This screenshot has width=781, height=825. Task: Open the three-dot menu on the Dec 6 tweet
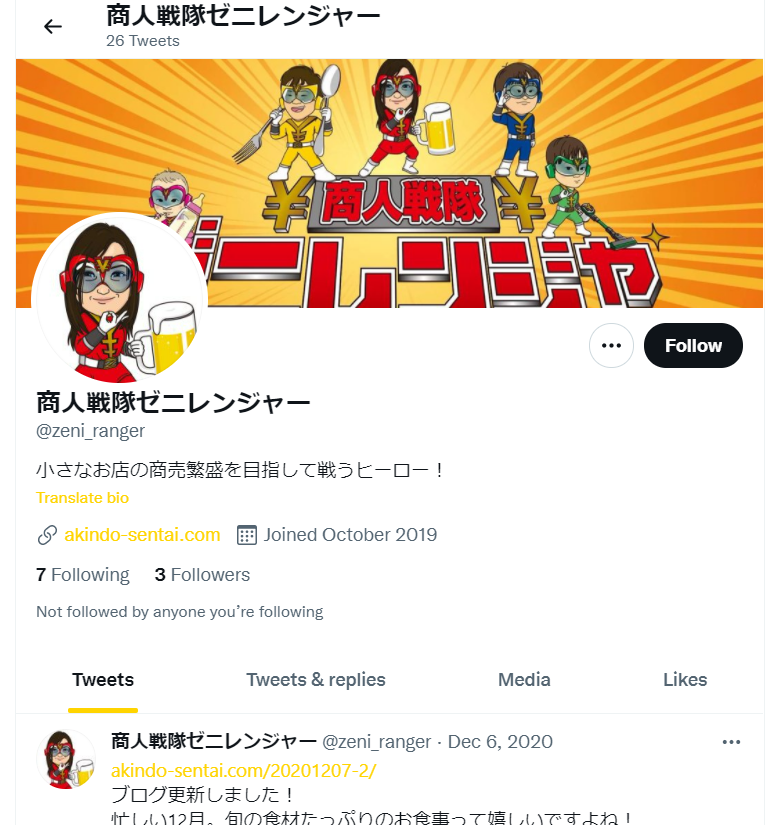pyautogui.click(x=731, y=742)
